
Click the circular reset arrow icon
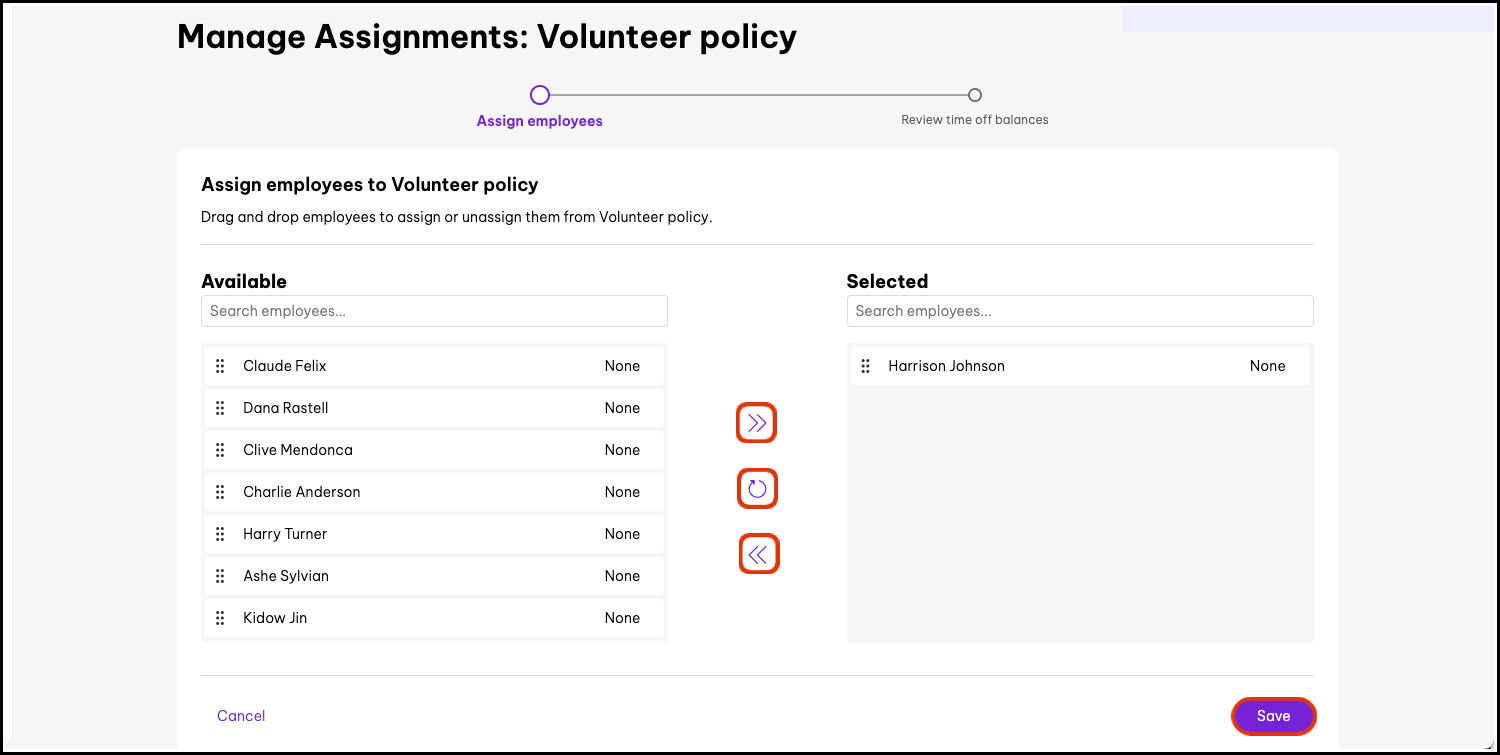pyautogui.click(x=757, y=489)
